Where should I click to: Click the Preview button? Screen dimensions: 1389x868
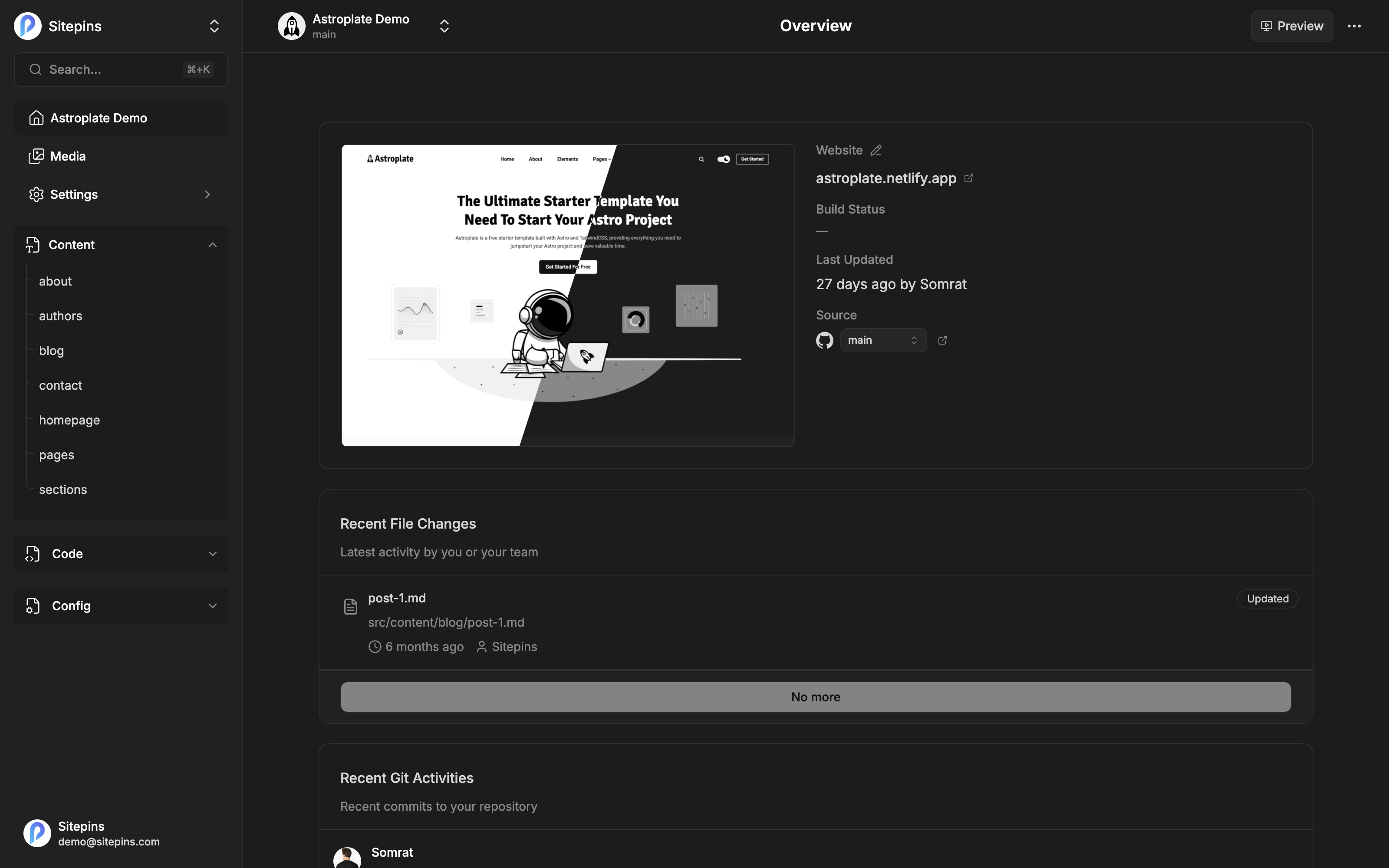pos(1292,26)
